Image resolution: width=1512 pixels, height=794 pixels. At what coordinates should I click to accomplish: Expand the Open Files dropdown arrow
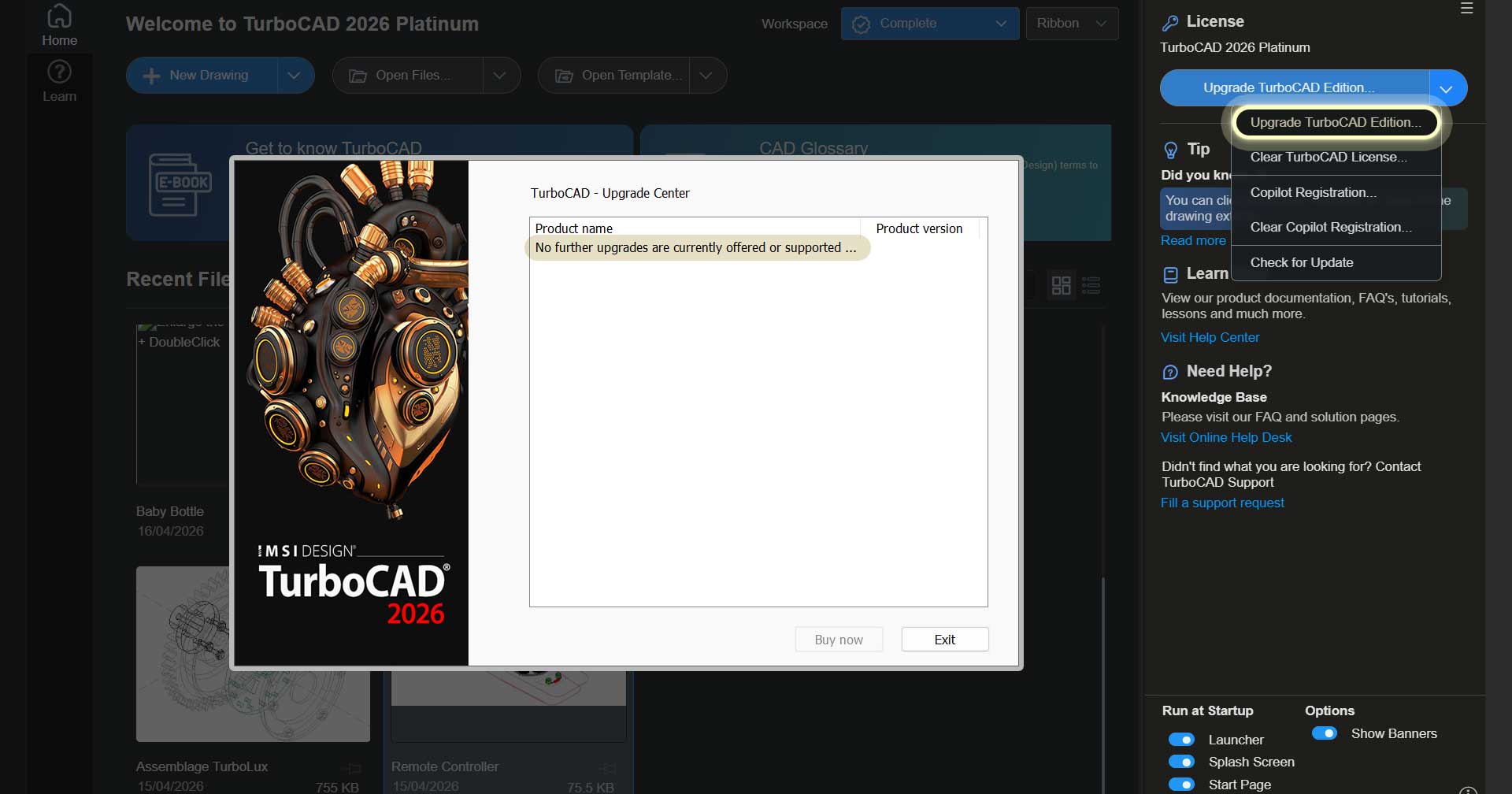click(500, 76)
